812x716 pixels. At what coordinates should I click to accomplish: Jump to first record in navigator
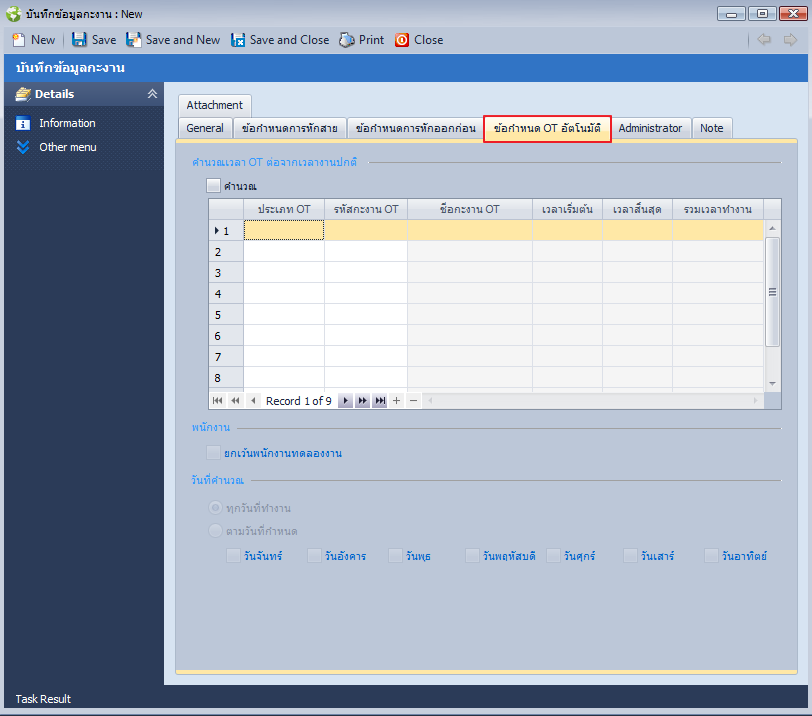(218, 400)
